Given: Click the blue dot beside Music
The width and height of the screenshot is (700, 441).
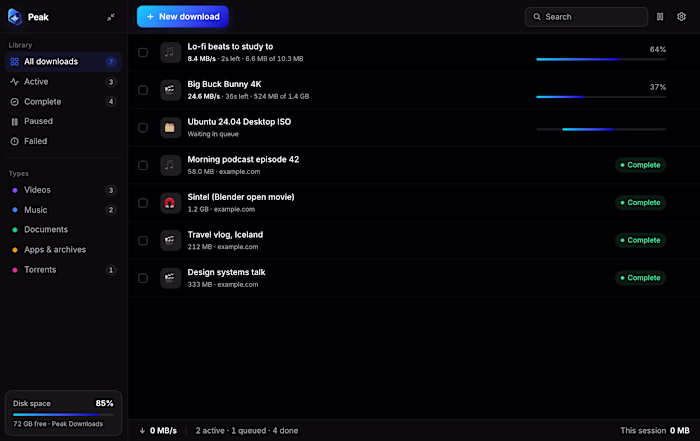Looking at the screenshot, I should click(15, 210).
